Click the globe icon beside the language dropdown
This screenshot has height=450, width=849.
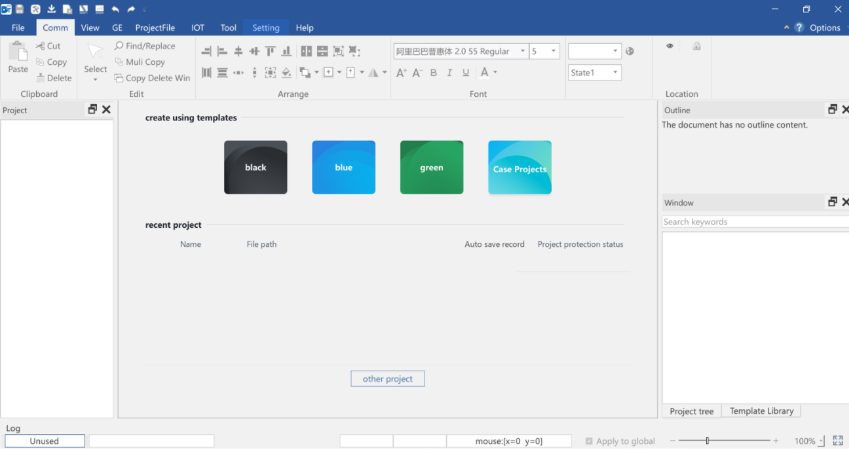(630, 51)
